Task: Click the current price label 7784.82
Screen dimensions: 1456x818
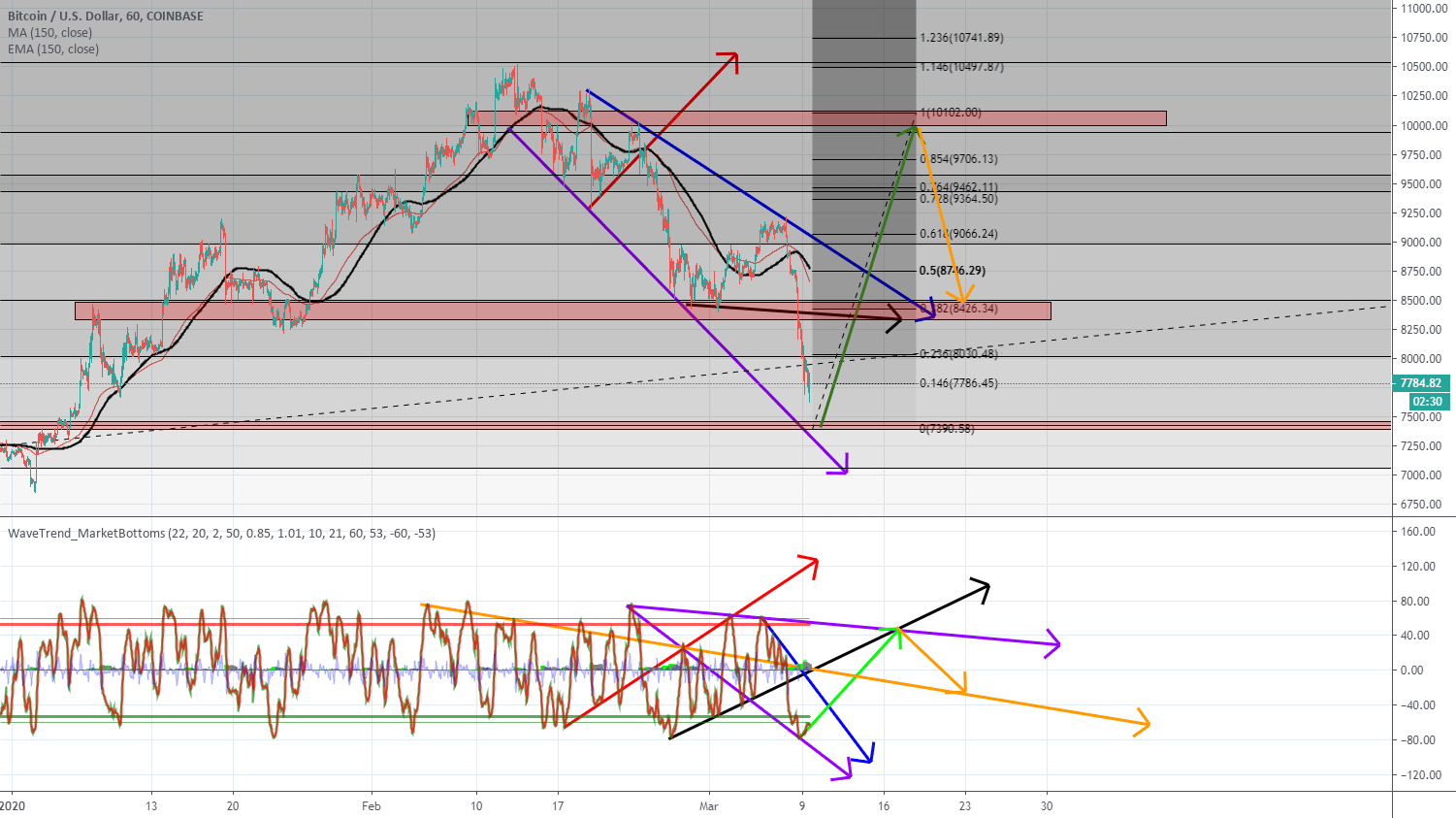Action: tap(1421, 383)
